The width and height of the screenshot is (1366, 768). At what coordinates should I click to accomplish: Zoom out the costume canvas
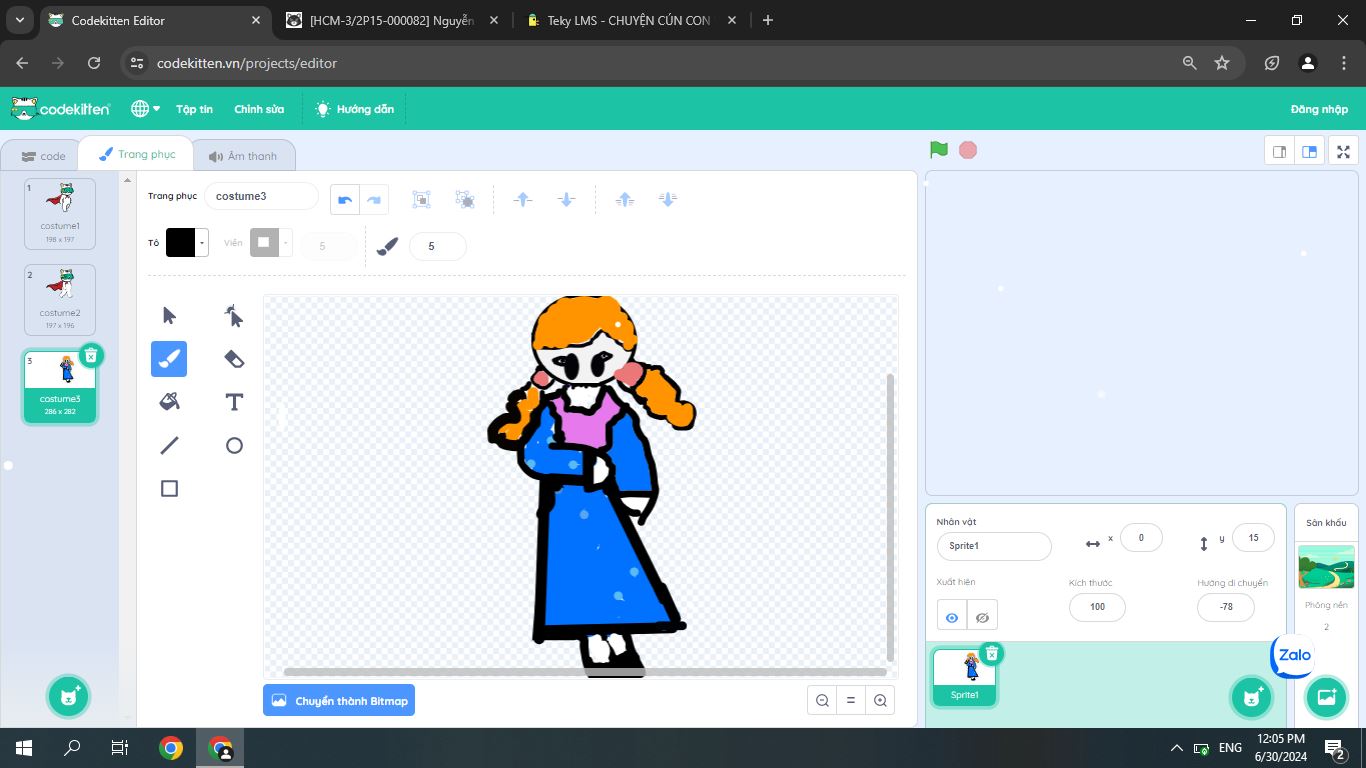click(822, 701)
